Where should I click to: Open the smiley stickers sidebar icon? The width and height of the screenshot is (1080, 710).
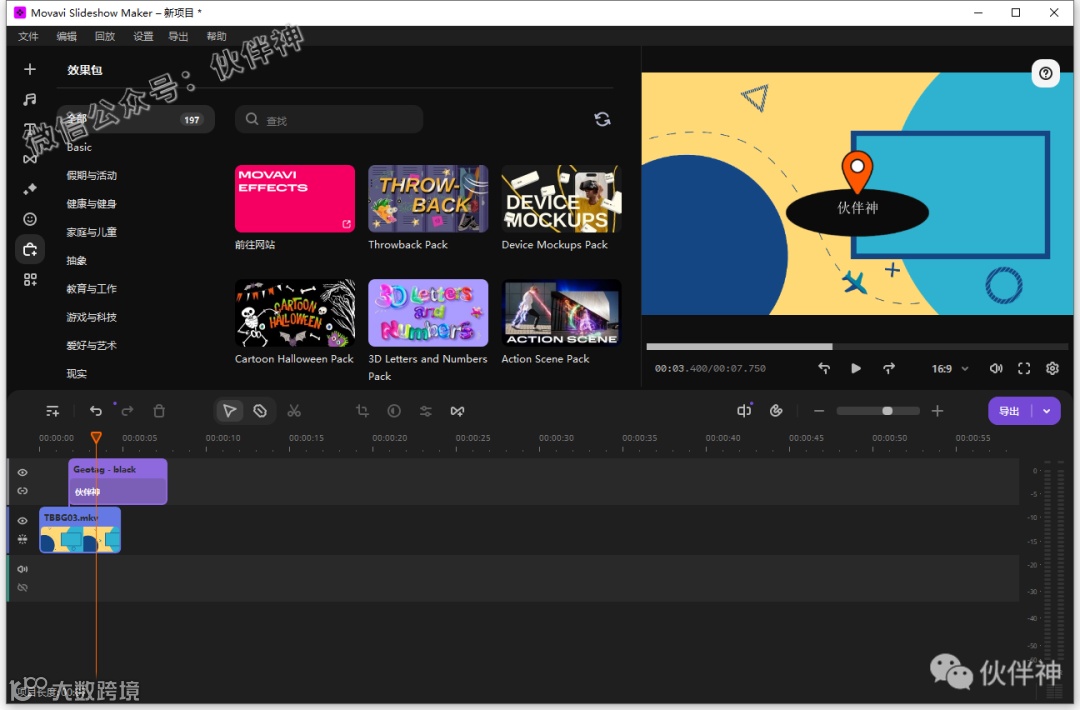tap(30, 219)
